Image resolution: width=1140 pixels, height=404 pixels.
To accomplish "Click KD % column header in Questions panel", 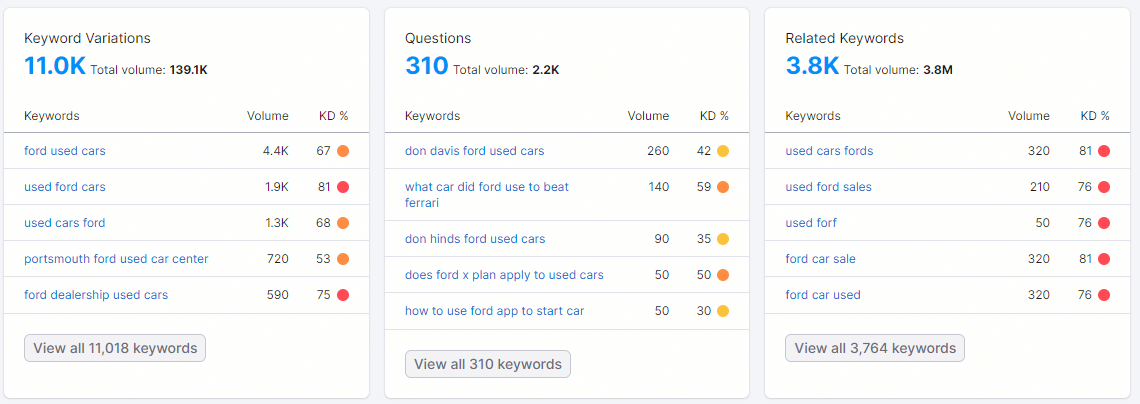I will coord(714,116).
